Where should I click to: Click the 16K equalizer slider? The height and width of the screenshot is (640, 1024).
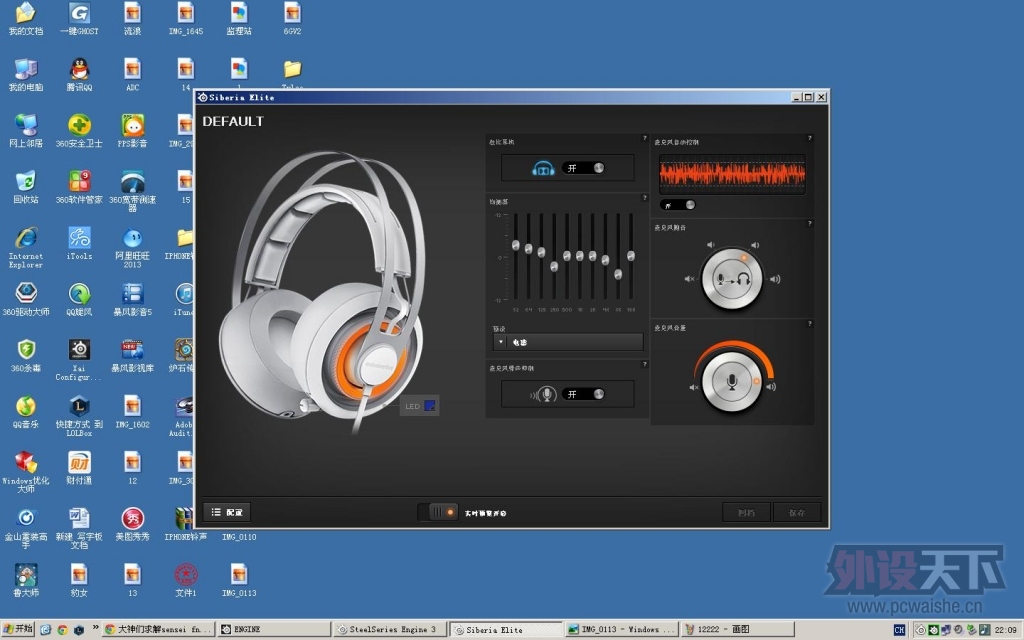coord(631,256)
